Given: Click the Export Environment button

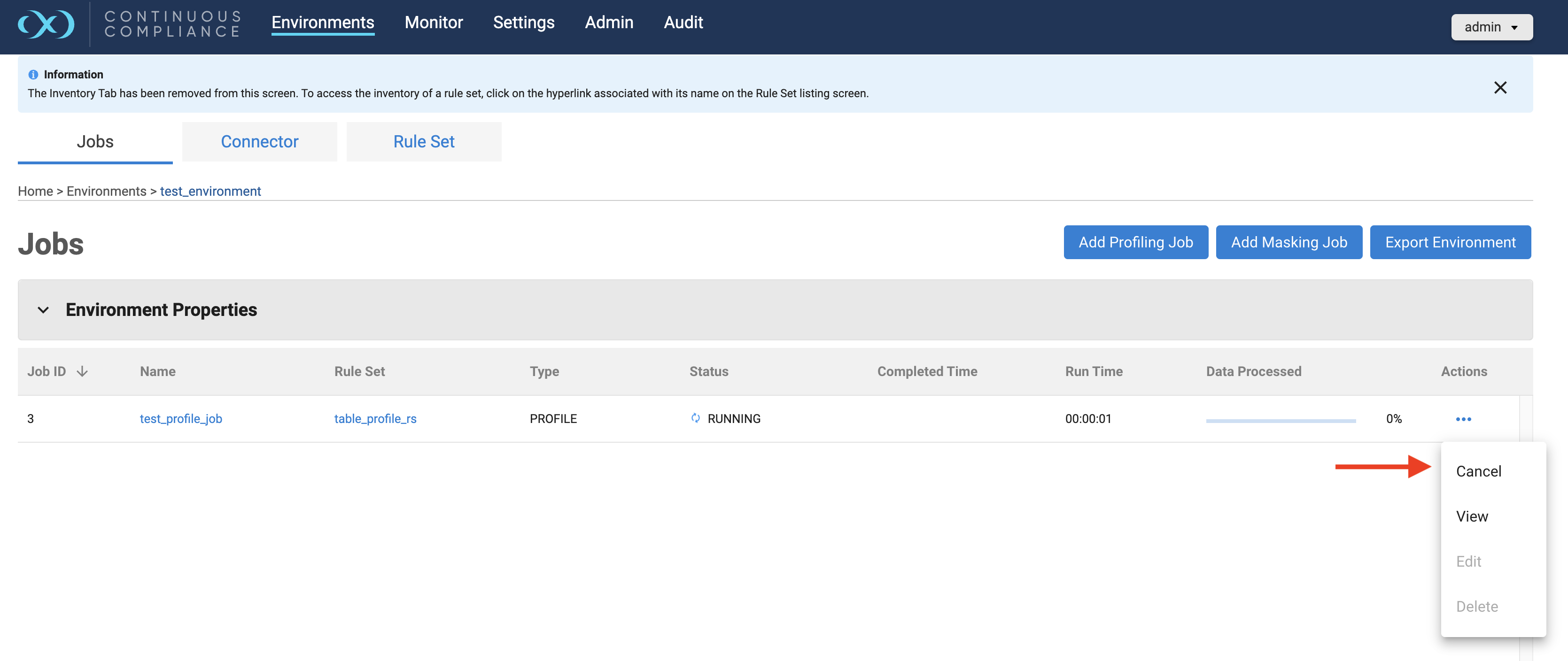Looking at the screenshot, I should (x=1450, y=242).
